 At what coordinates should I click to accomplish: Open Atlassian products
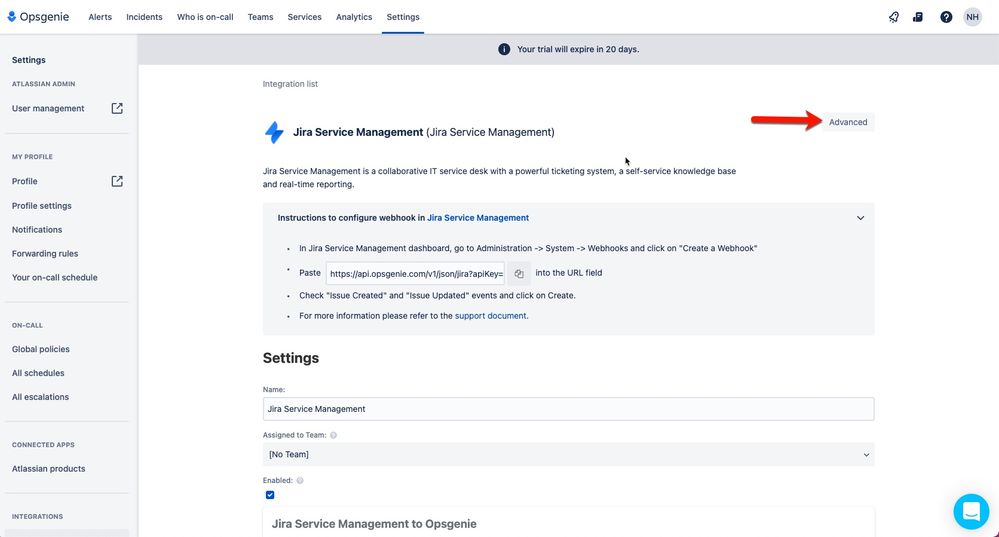[48, 469]
